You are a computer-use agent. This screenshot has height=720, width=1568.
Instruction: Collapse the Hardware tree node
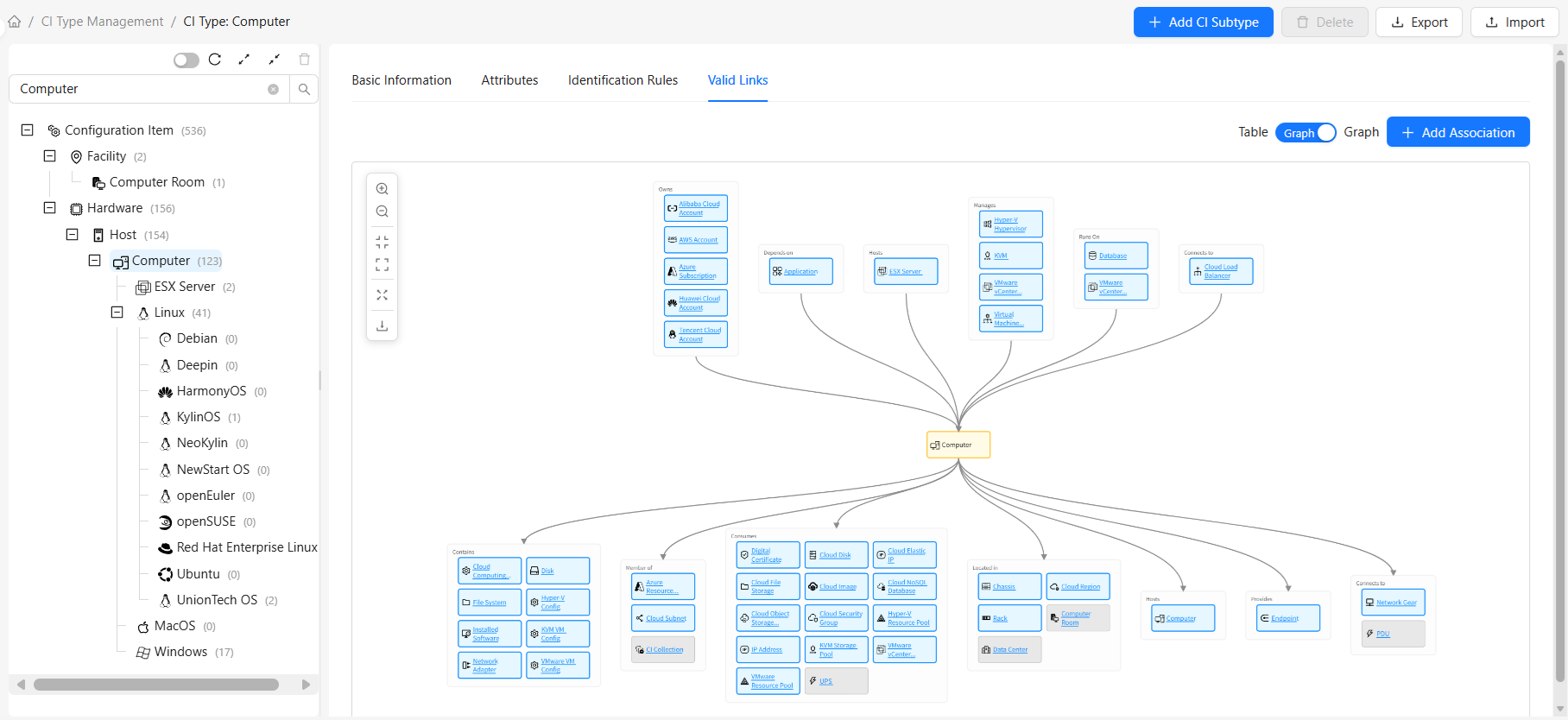click(50, 208)
